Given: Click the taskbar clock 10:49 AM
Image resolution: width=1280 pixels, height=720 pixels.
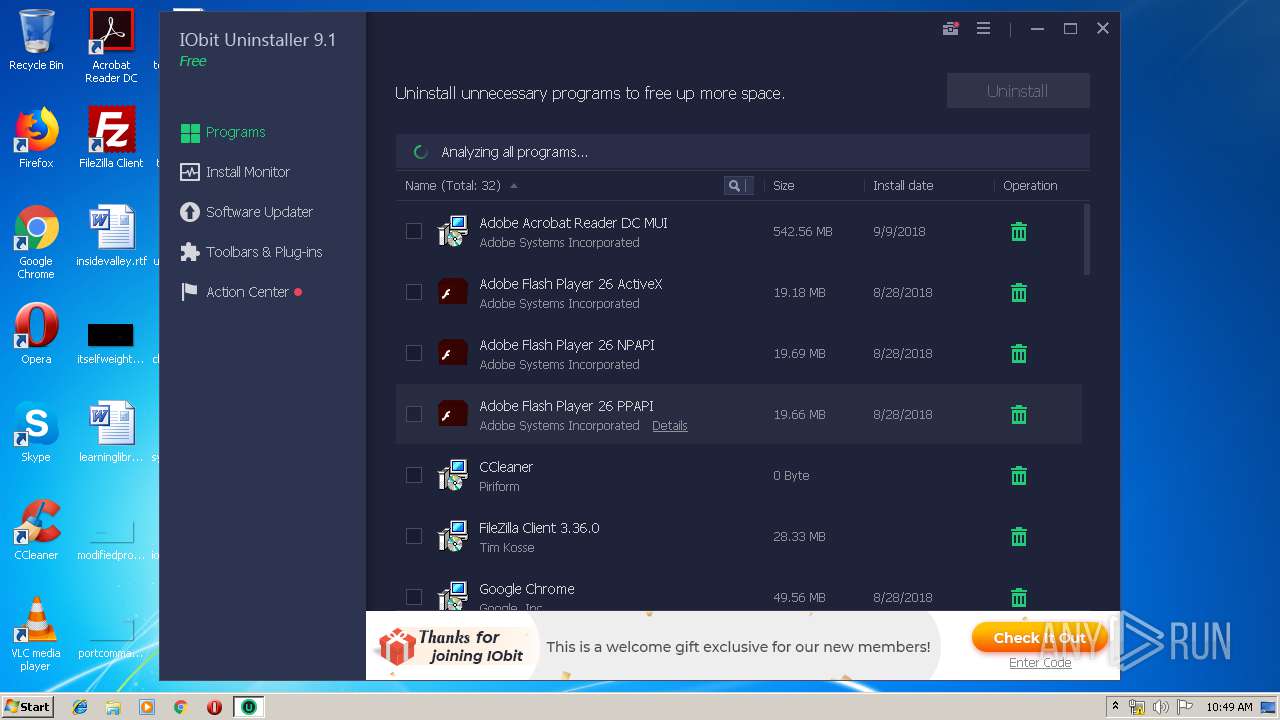Looking at the screenshot, I should point(1229,707).
